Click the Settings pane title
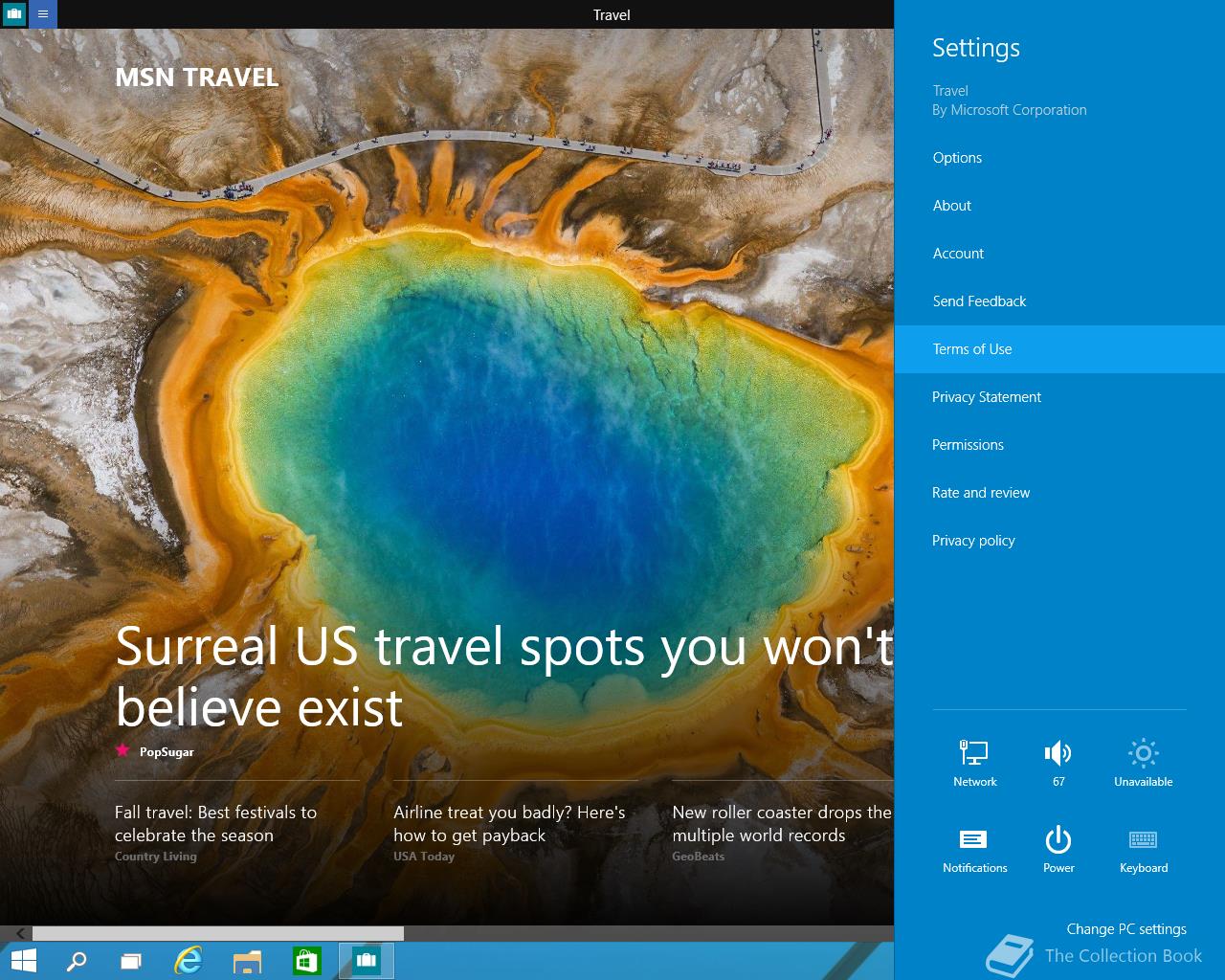The image size is (1225, 980). click(976, 48)
